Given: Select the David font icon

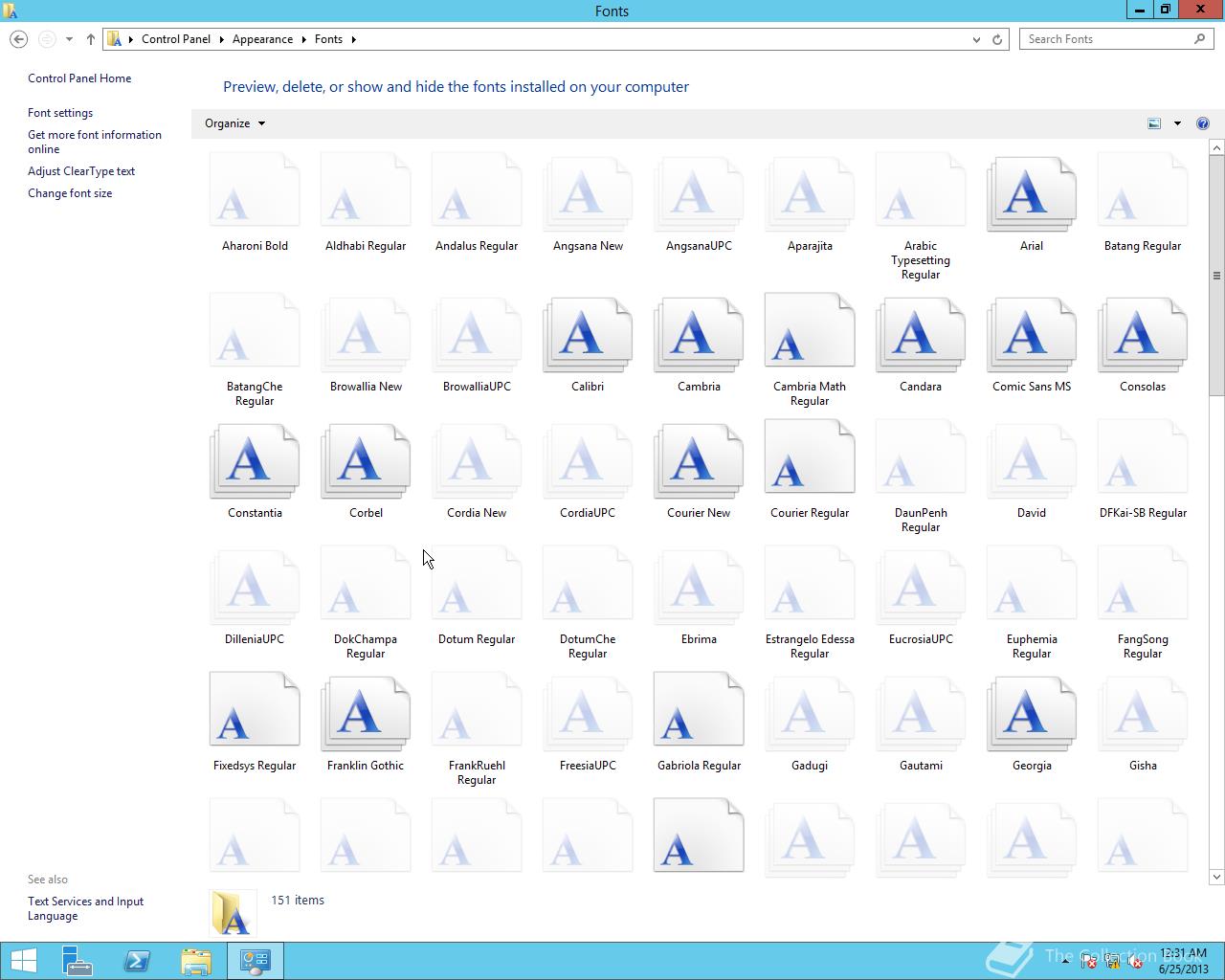Looking at the screenshot, I should [x=1032, y=462].
